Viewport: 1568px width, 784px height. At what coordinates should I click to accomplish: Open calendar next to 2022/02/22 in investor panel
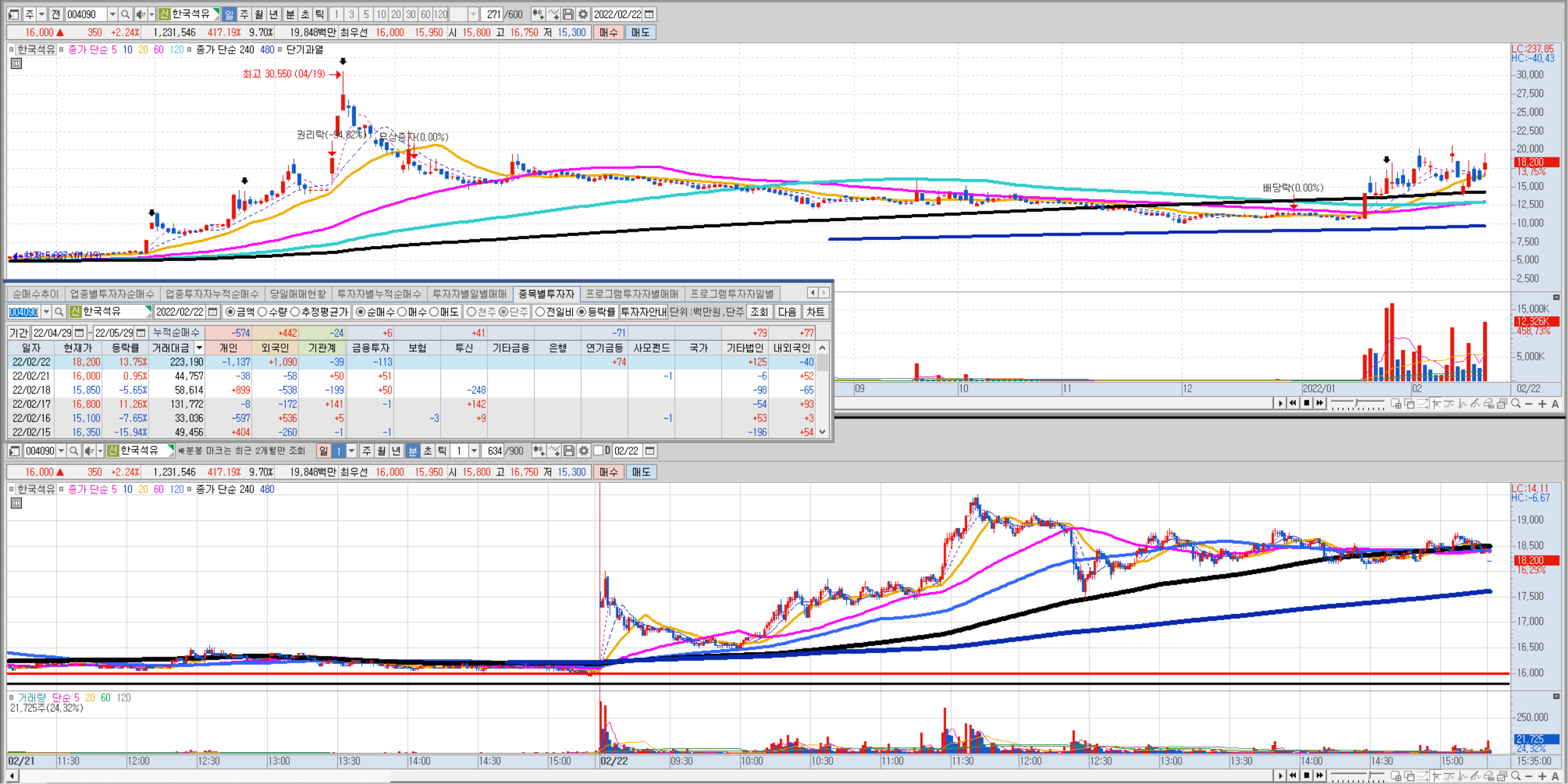(x=212, y=312)
